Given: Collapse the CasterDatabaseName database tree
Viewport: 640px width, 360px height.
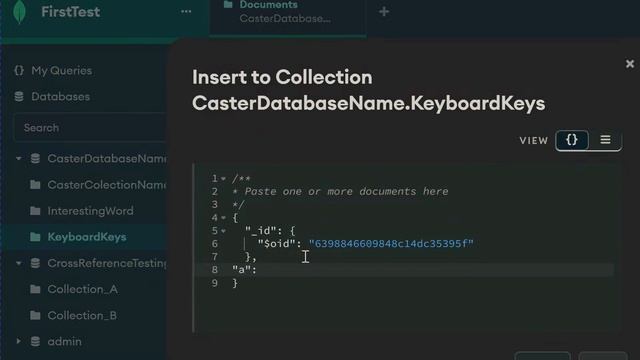Looking at the screenshot, I should point(18,158).
